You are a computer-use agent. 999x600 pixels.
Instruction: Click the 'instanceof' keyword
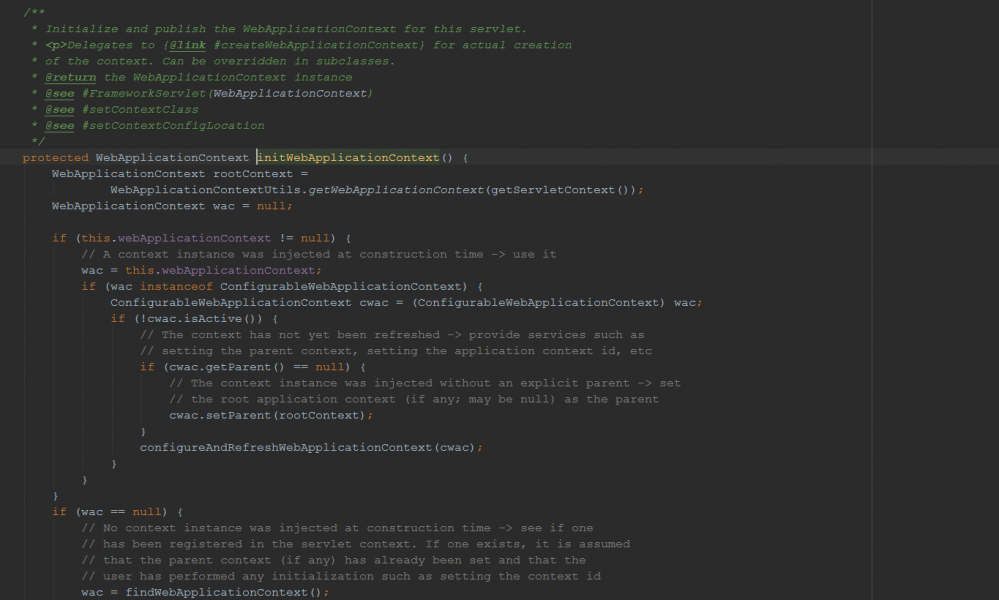point(176,287)
